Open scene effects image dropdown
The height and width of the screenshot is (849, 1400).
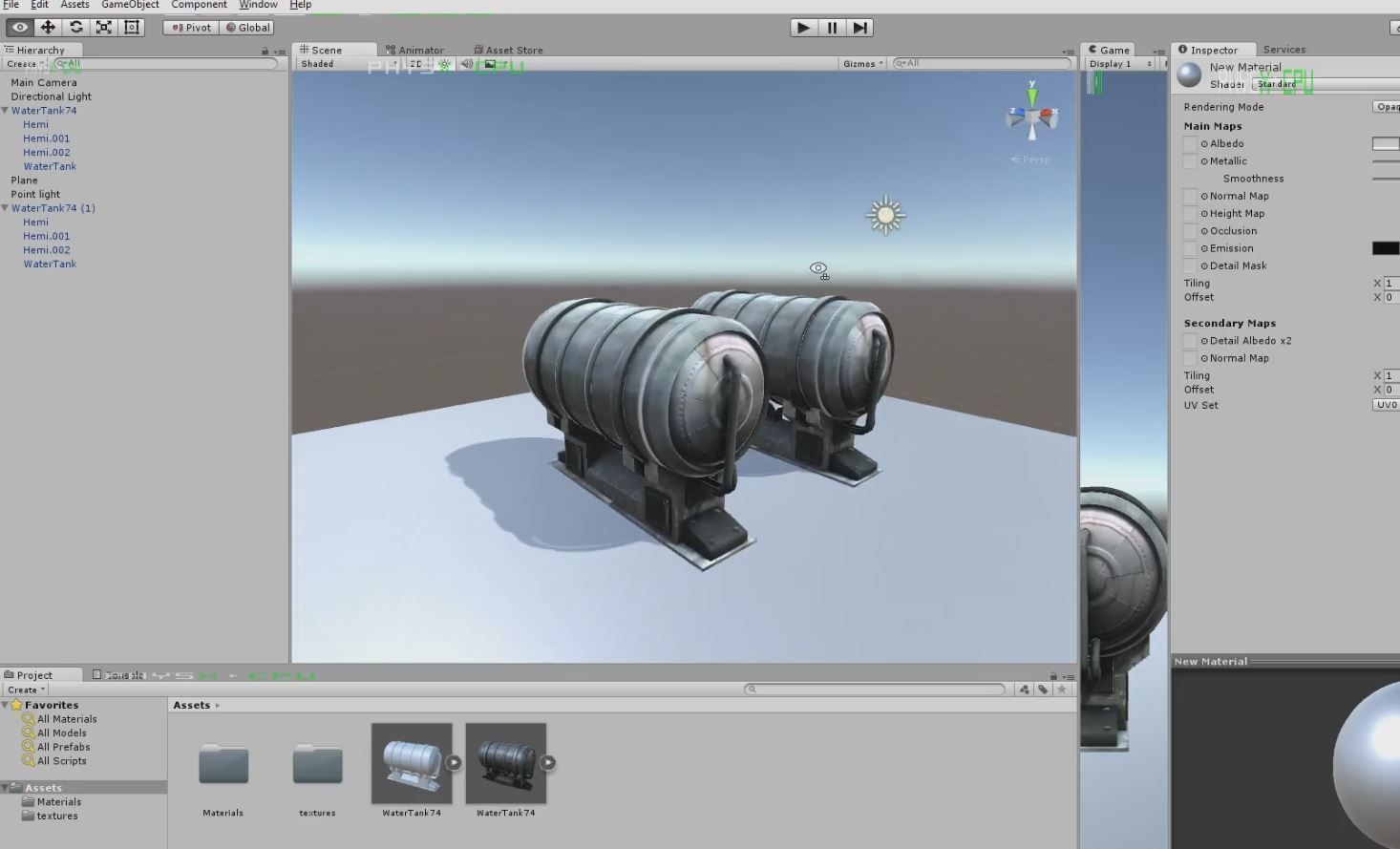pyautogui.click(x=493, y=64)
